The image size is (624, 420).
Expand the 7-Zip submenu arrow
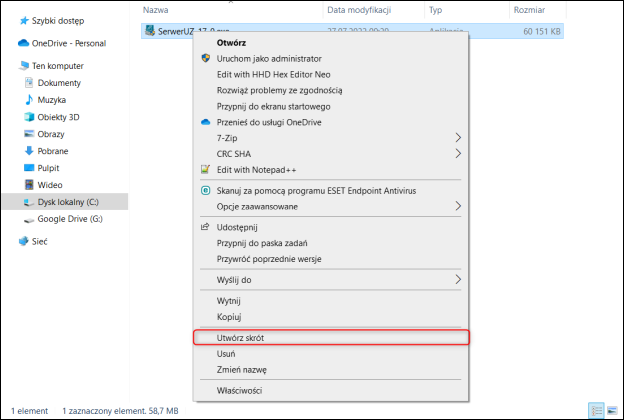459,137
